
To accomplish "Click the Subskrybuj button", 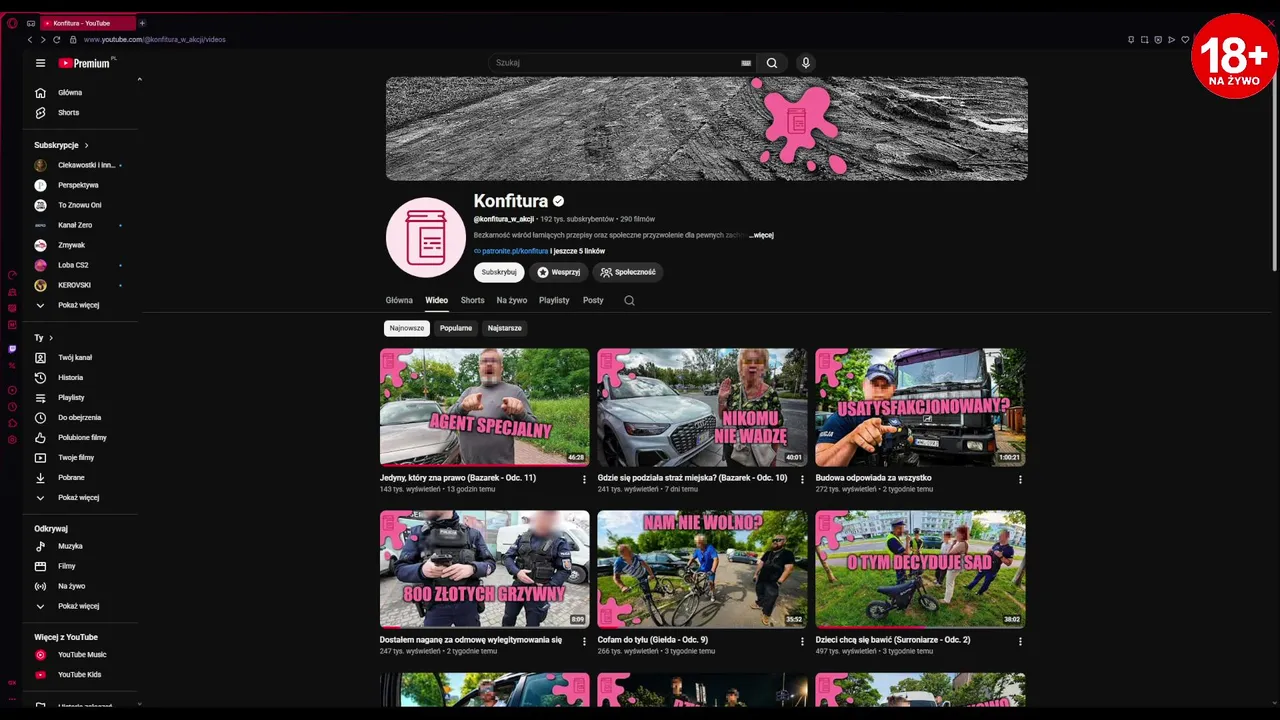I will 499,272.
